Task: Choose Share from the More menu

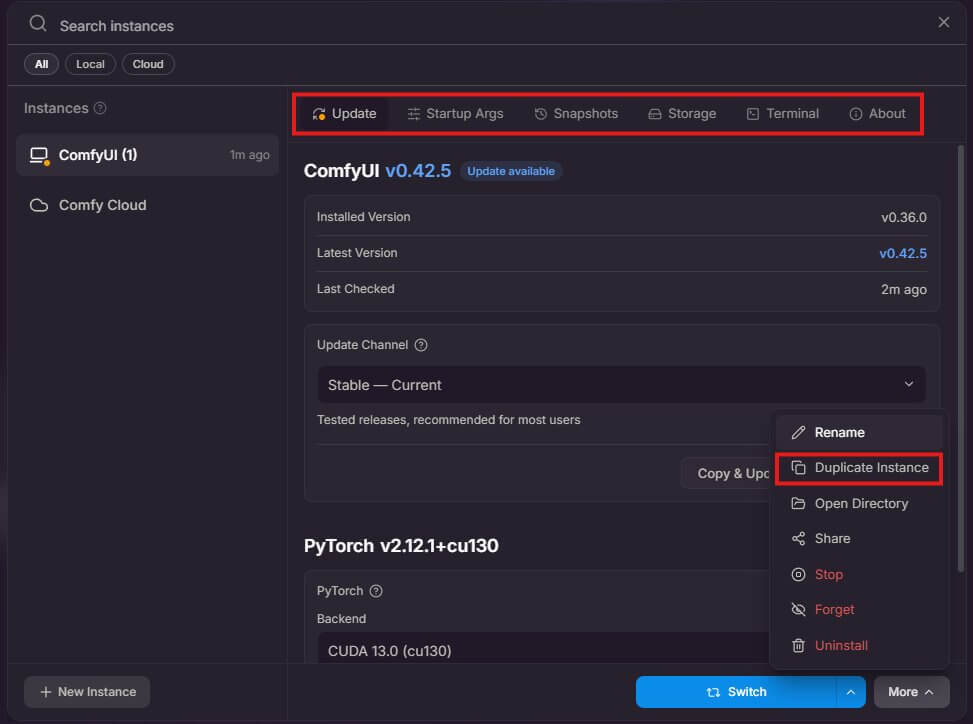Action: tap(859, 539)
